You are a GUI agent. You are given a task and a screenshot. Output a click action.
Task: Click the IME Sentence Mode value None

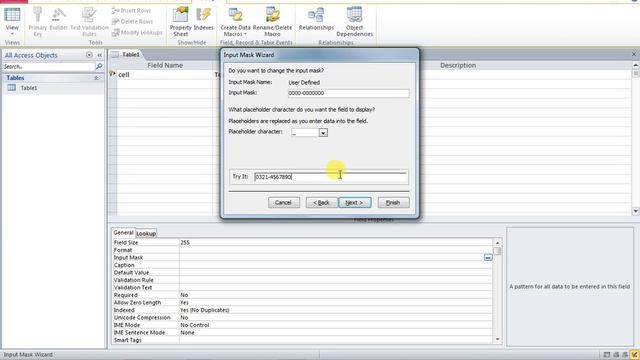336,333
